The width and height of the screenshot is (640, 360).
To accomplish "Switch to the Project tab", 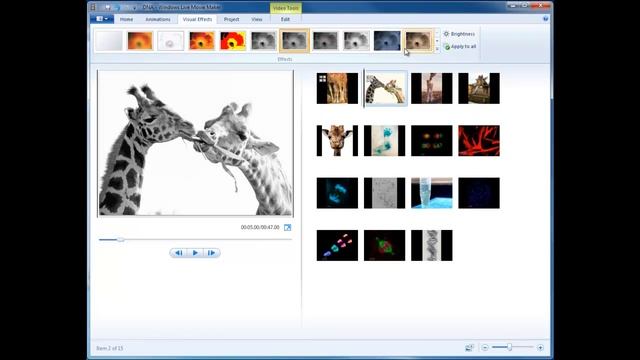I will pyautogui.click(x=231, y=19).
